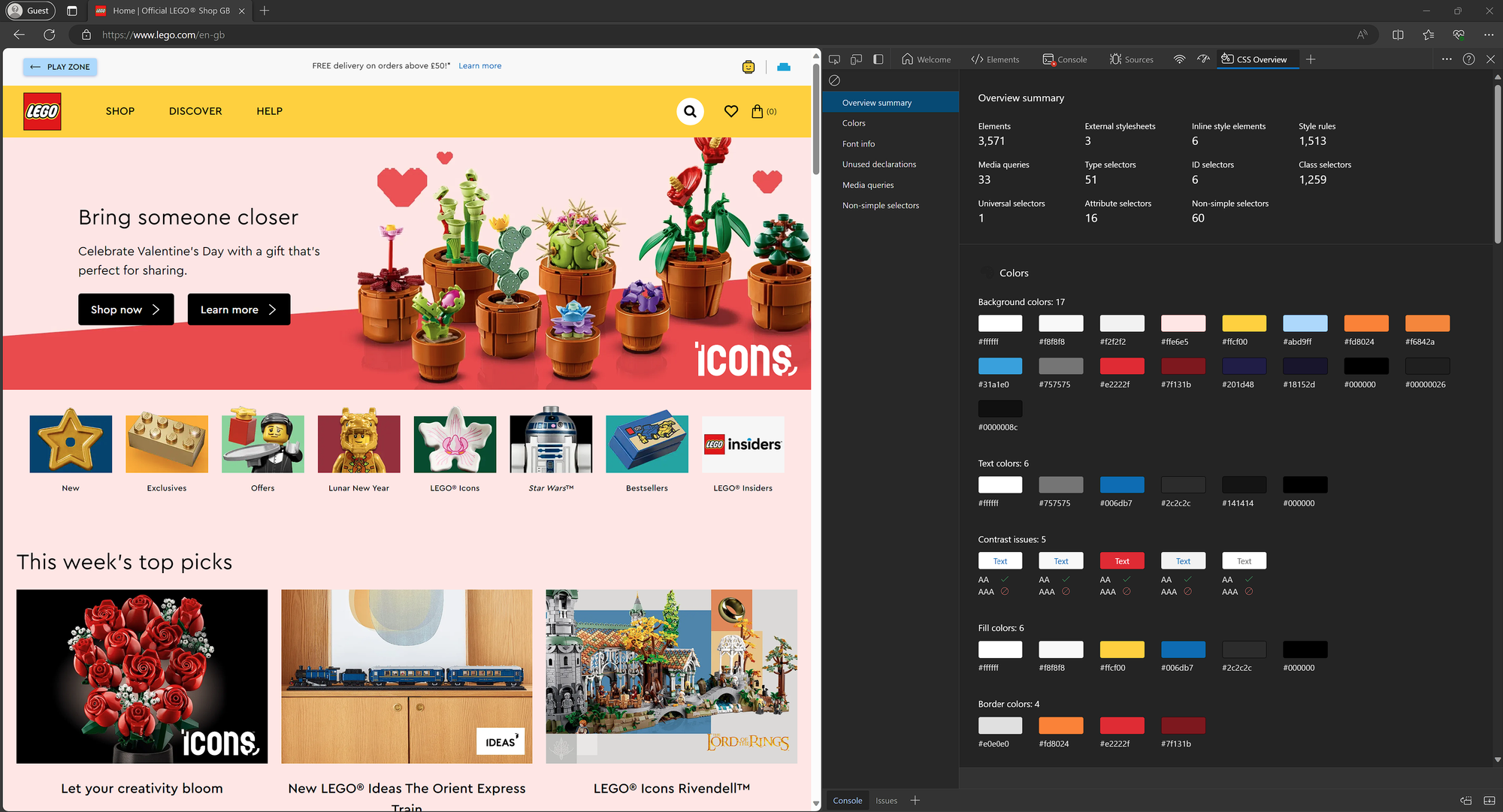Open more tools with the plus icon
Viewport: 1503px width, 812px height.
[x=1311, y=59]
